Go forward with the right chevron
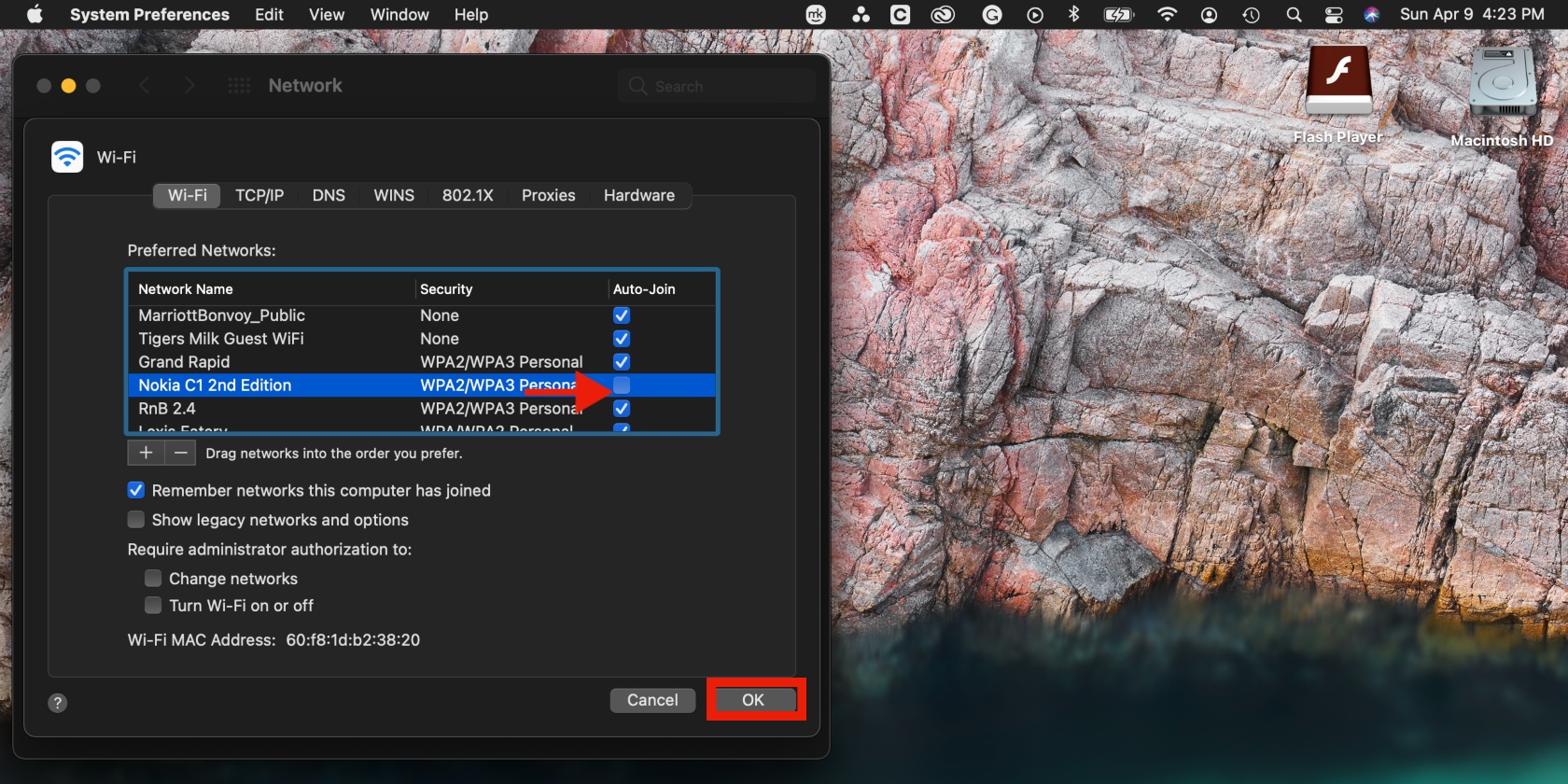The image size is (1568, 784). [189, 86]
